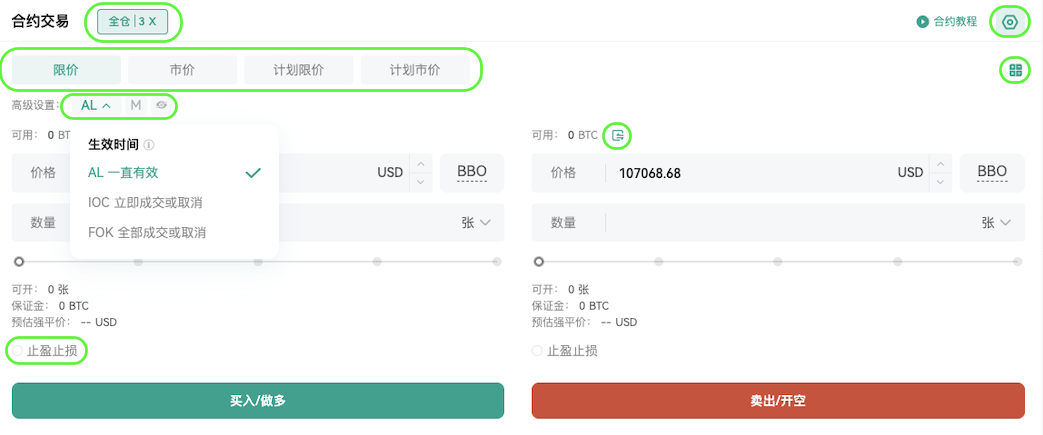Click the transfer funds icon beside available BTC

pyautogui.click(x=618, y=136)
